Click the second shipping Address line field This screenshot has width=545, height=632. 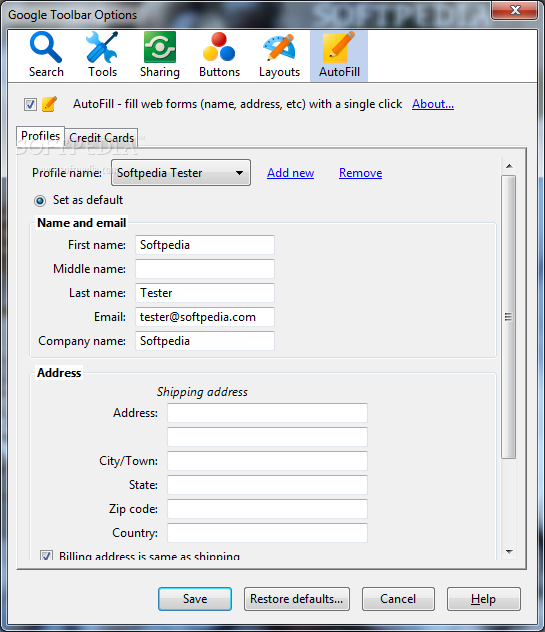[x=267, y=437]
